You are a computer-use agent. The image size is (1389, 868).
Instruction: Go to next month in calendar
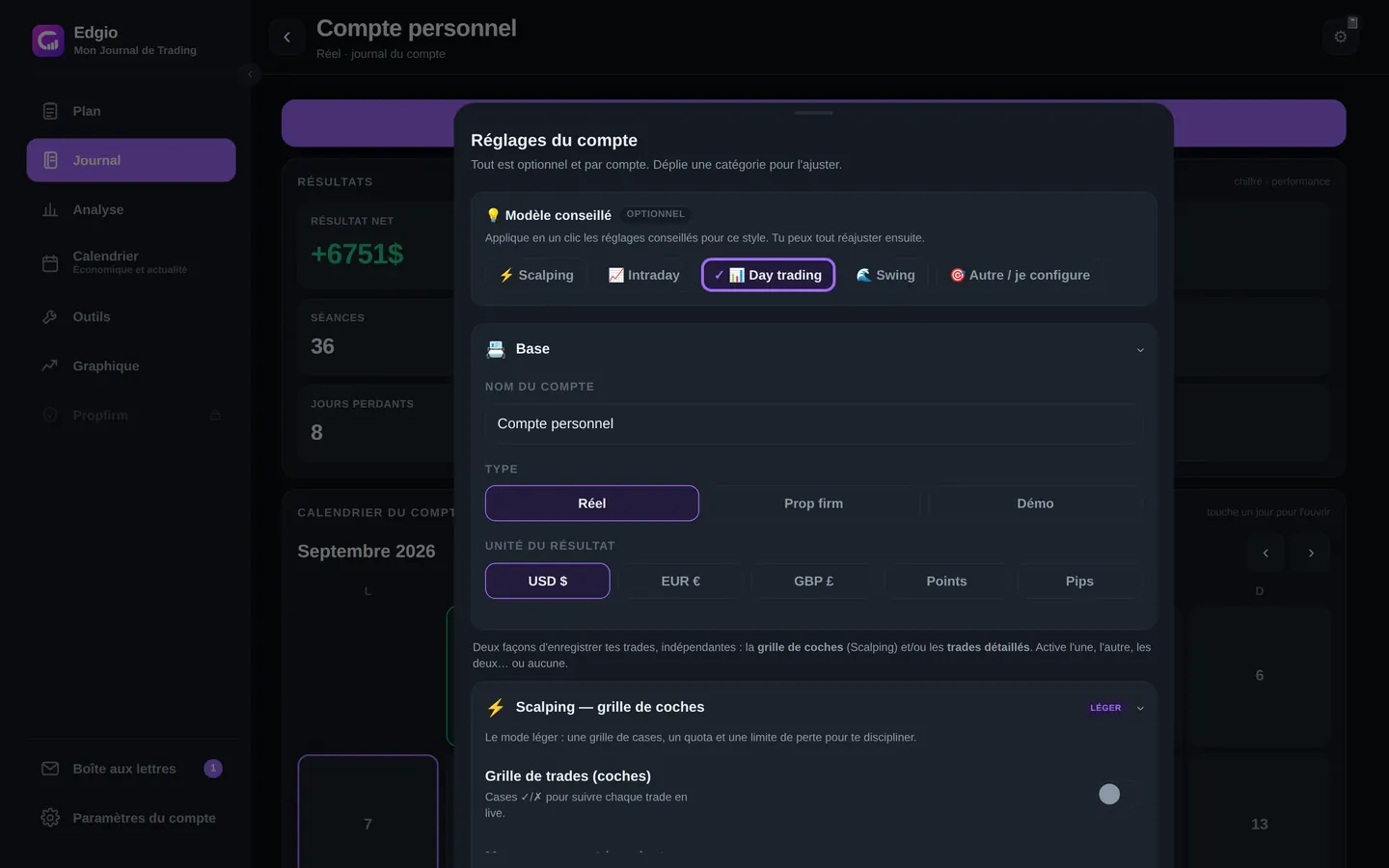pyautogui.click(x=1311, y=553)
